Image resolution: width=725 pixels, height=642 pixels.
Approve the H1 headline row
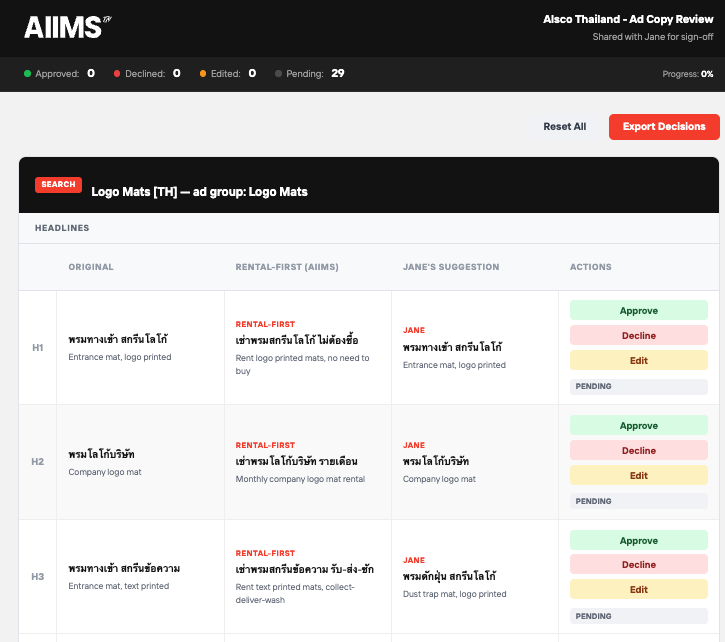click(639, 310)
